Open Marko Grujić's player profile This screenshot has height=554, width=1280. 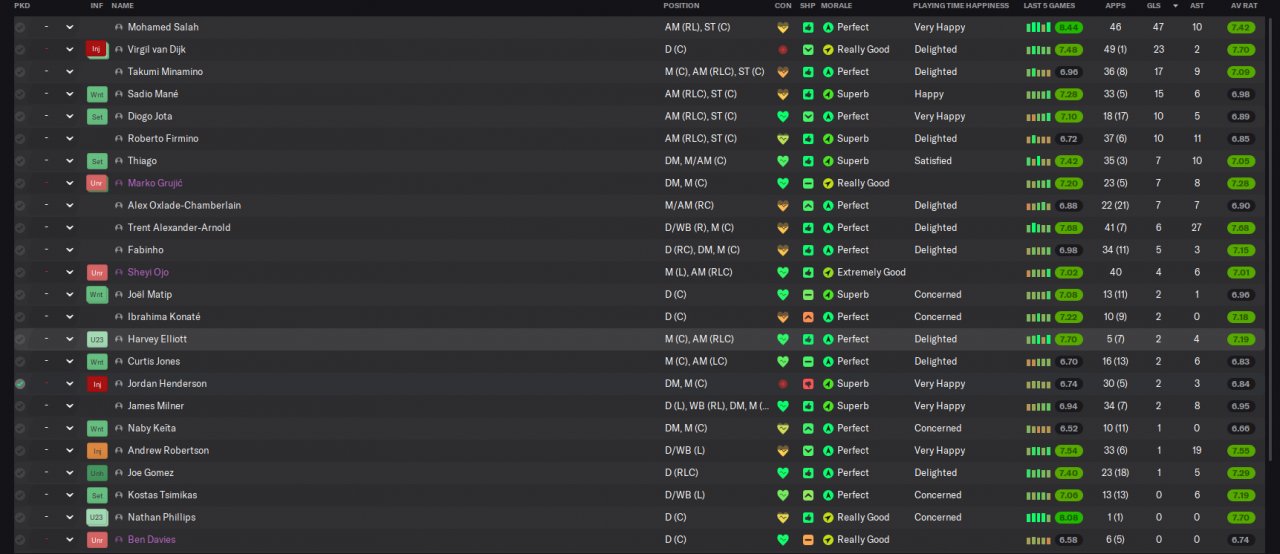(x=155, y=183)
